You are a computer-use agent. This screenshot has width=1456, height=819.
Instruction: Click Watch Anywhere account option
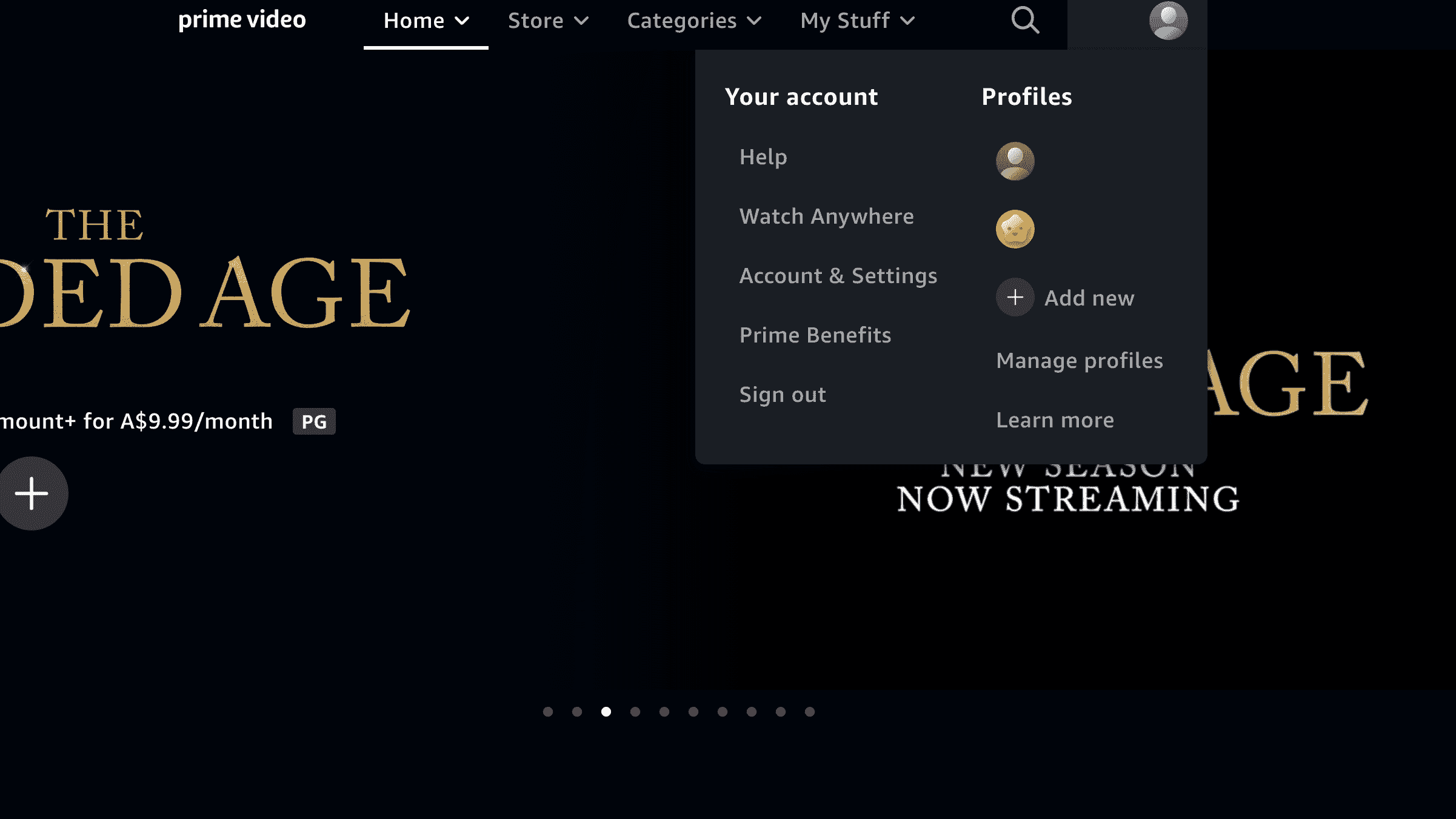[826, 216]
